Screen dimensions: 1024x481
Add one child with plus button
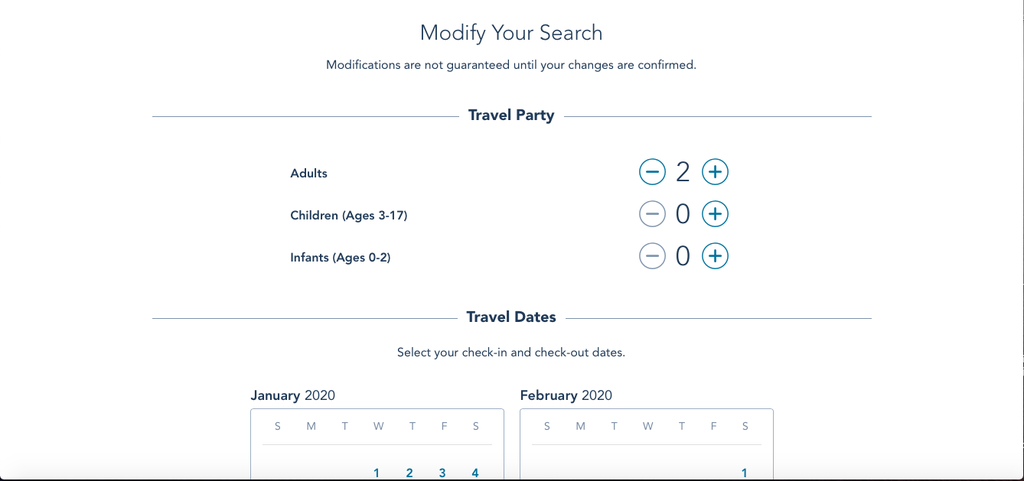tap(714, 214)
